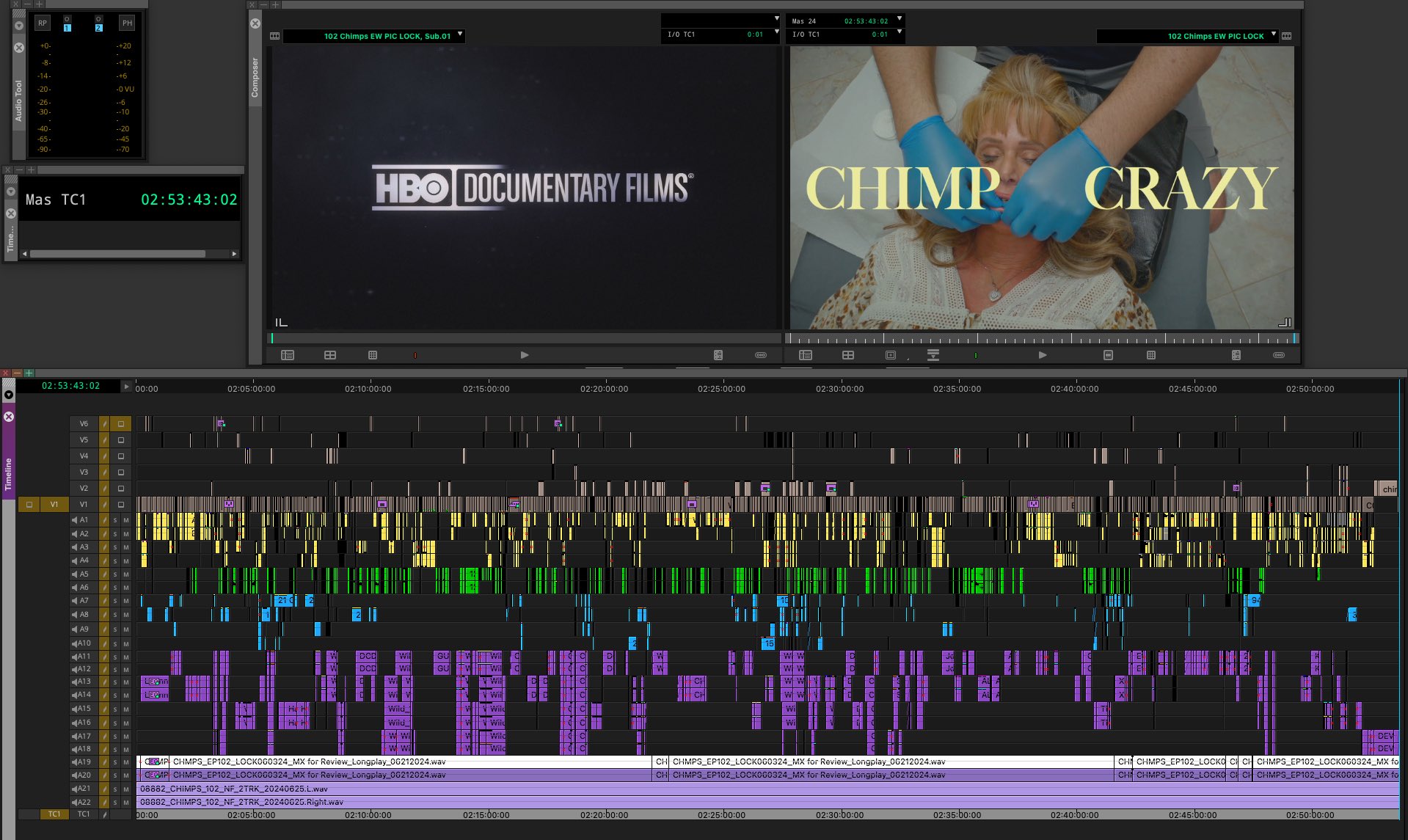Viewport: 1408px width, 840px height.
Task: Mute audio track A5
Action: coord(125,574)
